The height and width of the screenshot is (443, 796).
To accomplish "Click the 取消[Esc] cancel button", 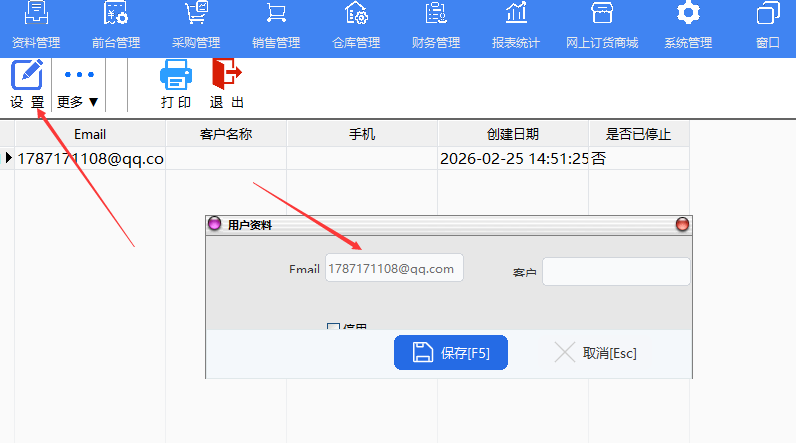I will coord(596,353).
